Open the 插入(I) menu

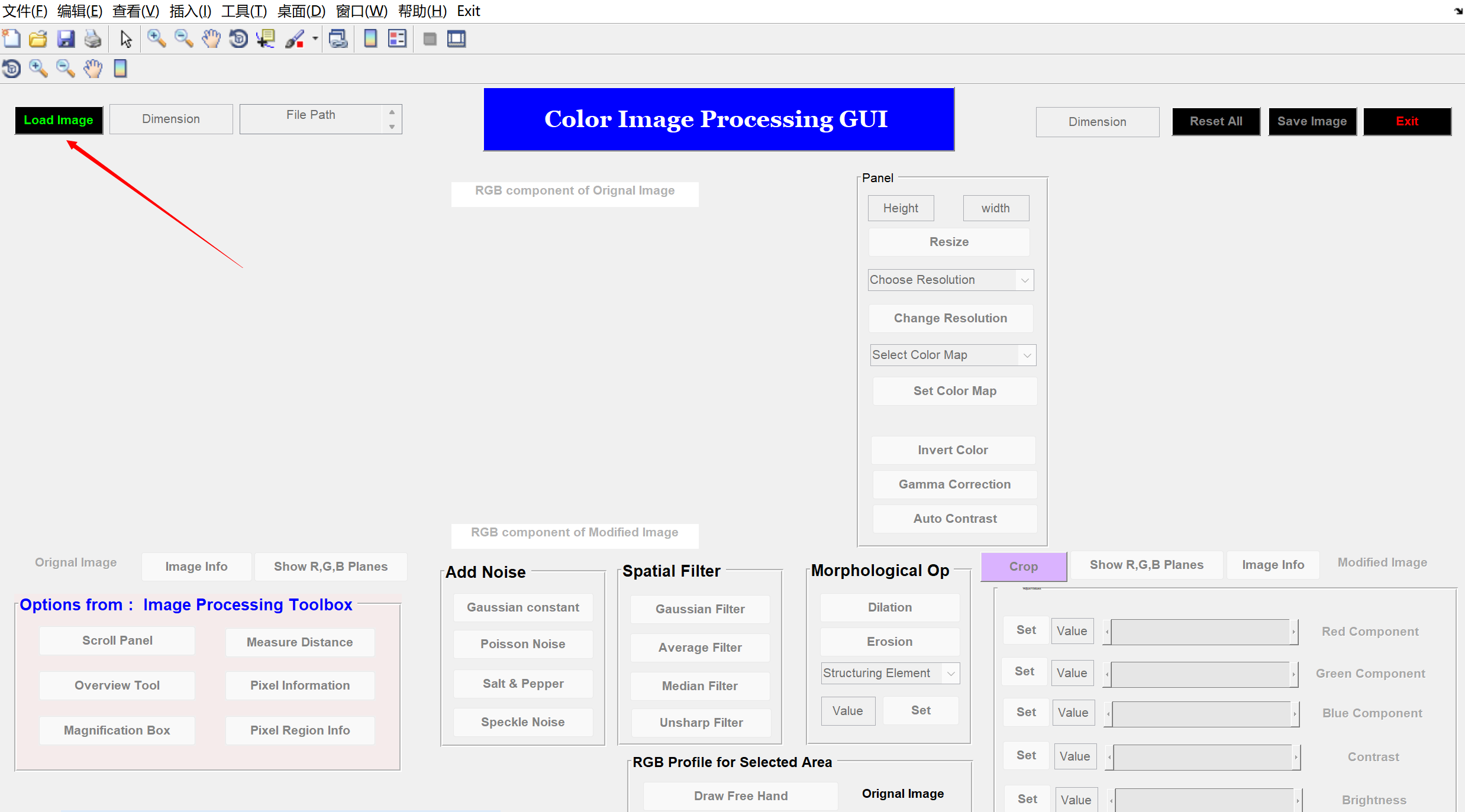190,11
